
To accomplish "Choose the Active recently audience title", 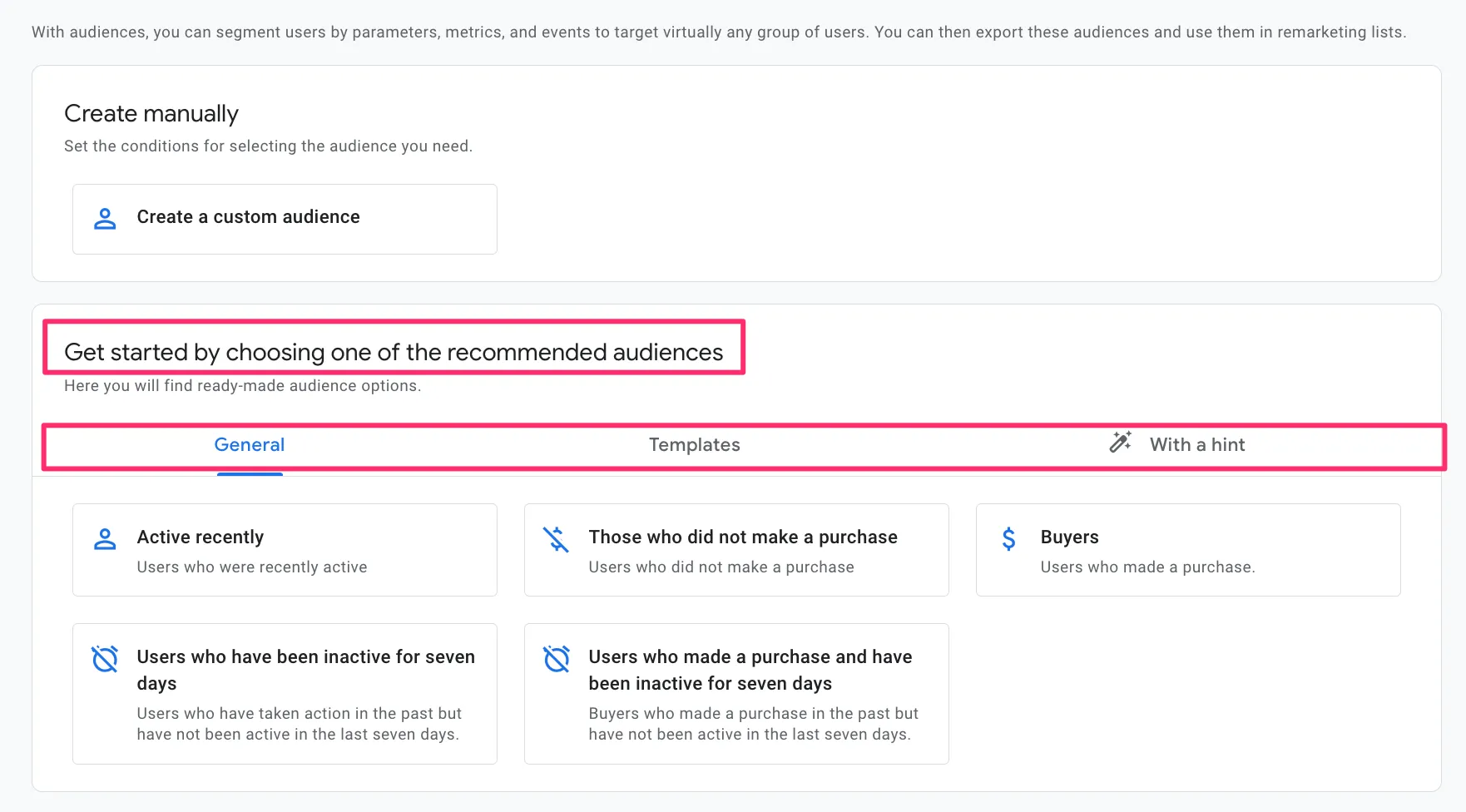I will tap(201, 537).
